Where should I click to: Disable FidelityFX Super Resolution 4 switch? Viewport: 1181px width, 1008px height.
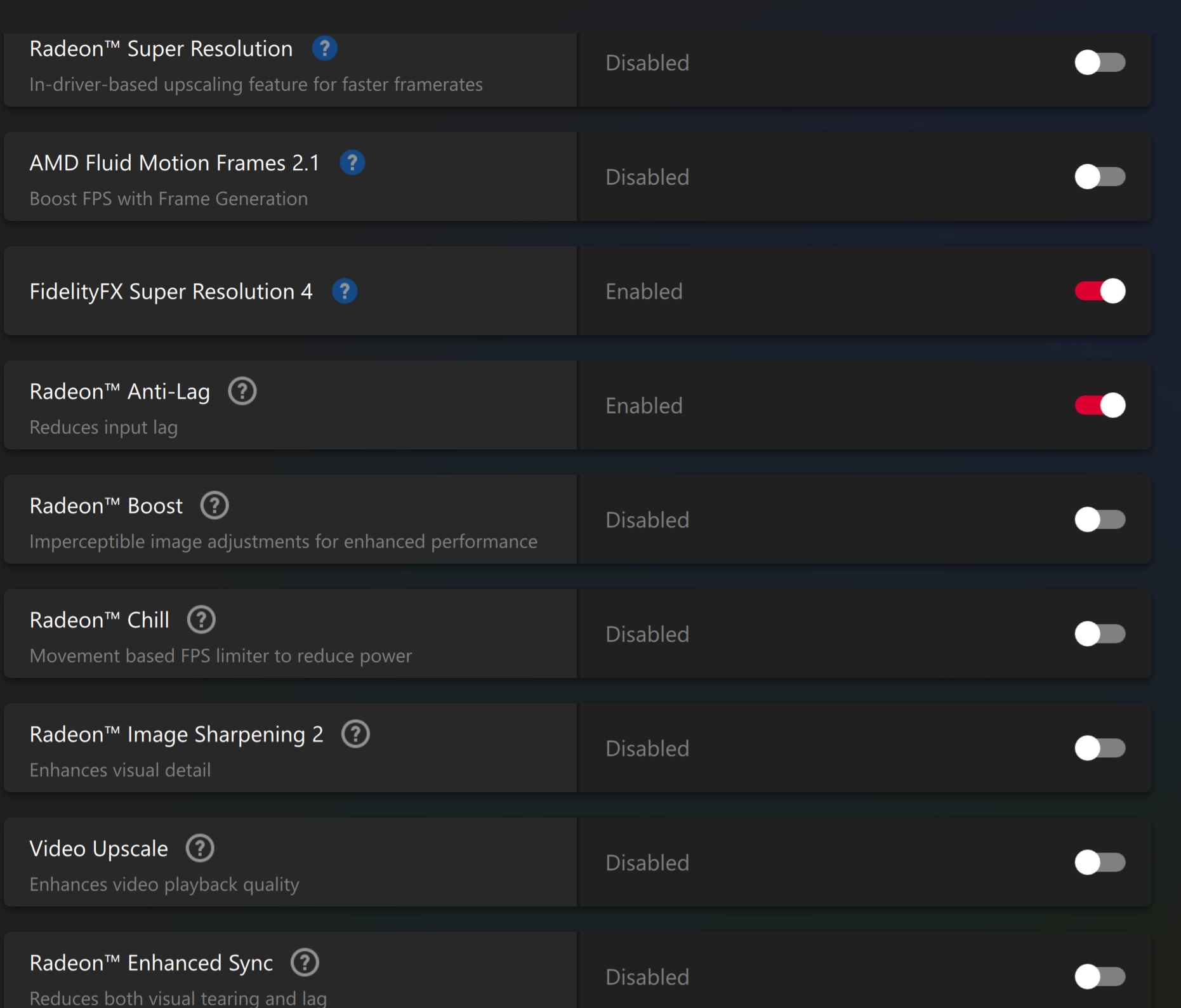point(1100,291)
